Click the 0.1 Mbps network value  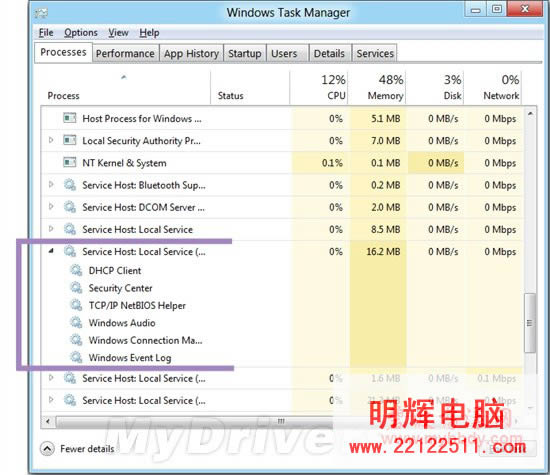[x=496, y=378]
